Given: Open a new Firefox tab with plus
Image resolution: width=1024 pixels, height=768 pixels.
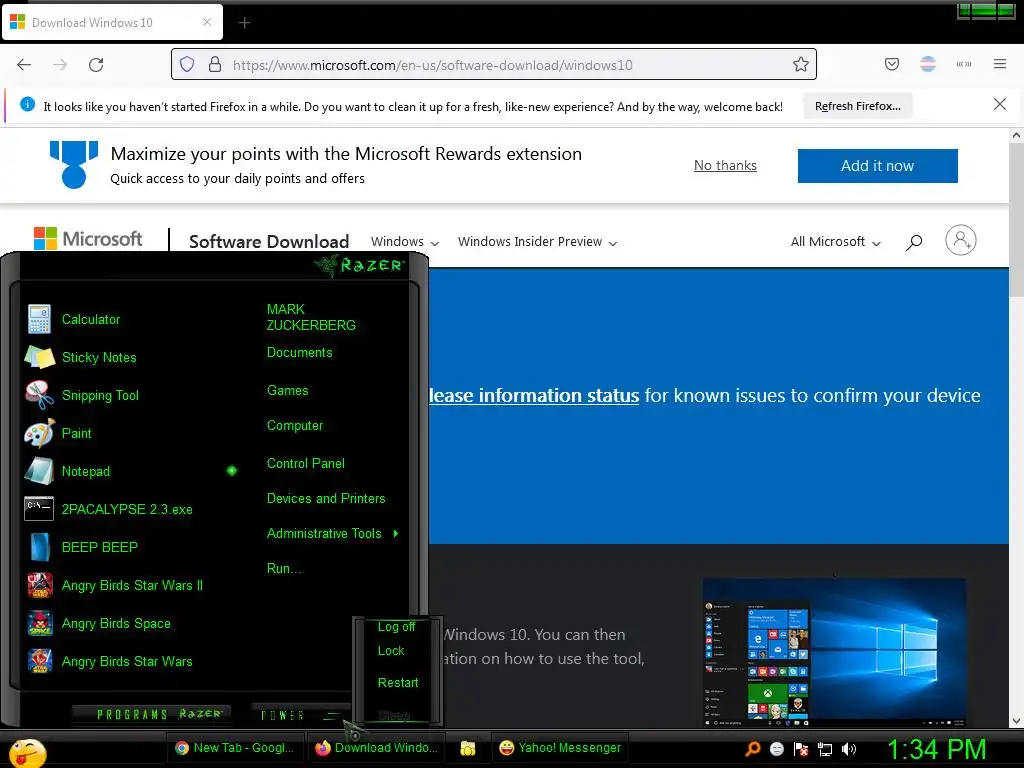Looking at the screenshot, I should 244,23.
